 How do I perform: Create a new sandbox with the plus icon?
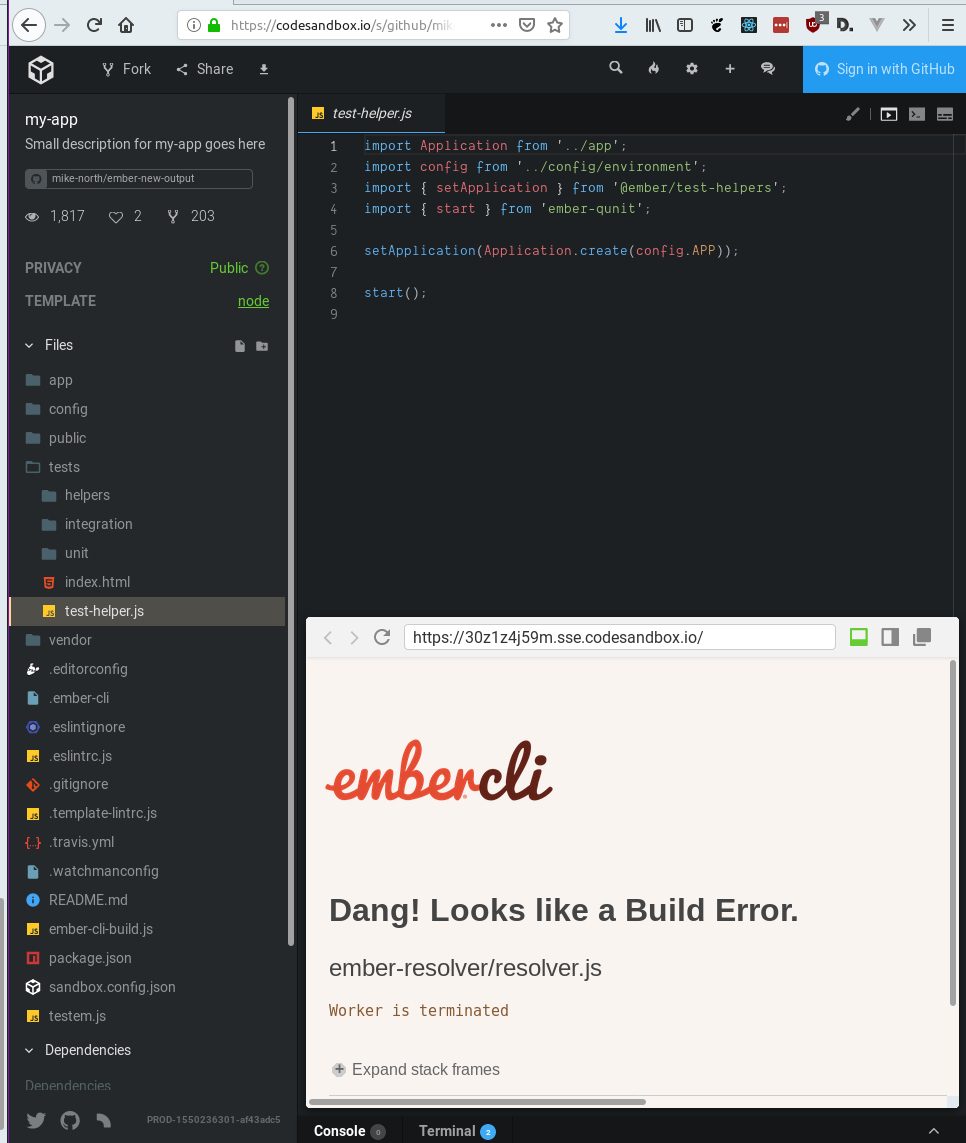click(x=729, y=68)
